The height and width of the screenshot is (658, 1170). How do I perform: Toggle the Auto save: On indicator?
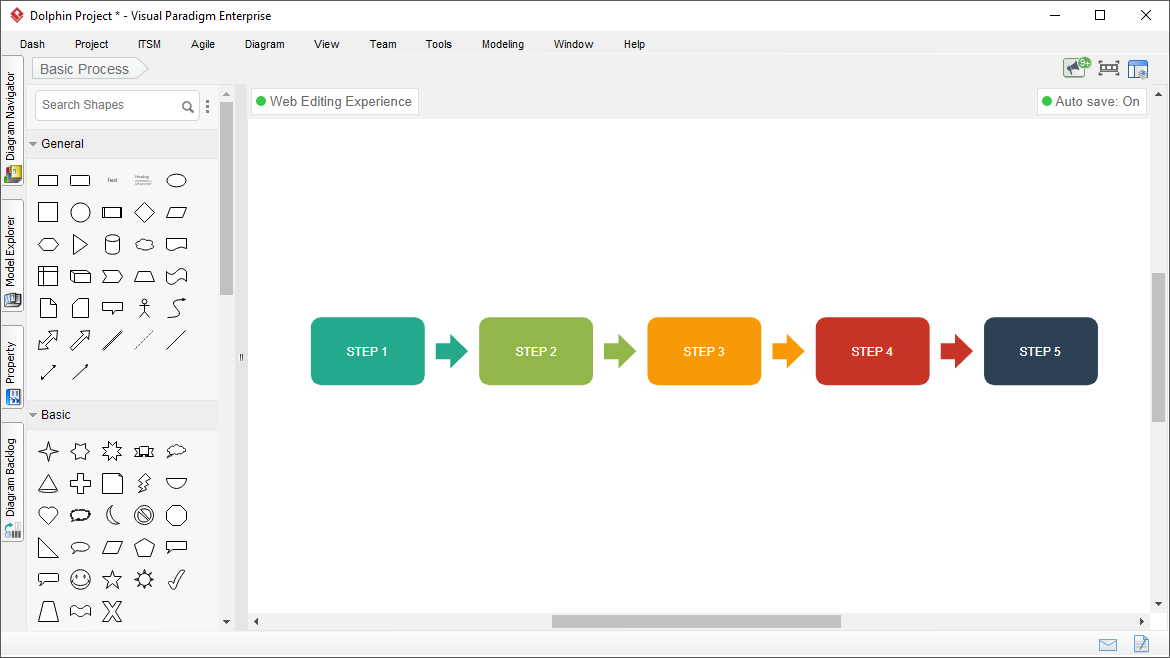coord(1091,101)
